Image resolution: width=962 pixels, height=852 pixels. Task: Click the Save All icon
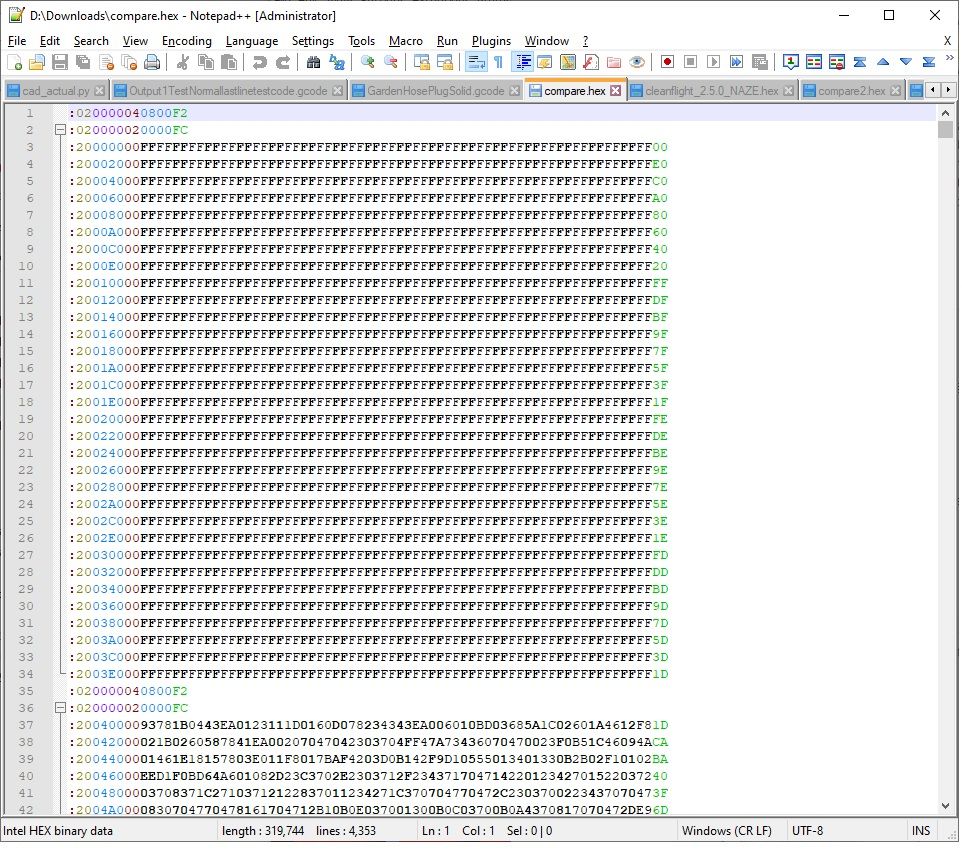[x=83, y=62]
